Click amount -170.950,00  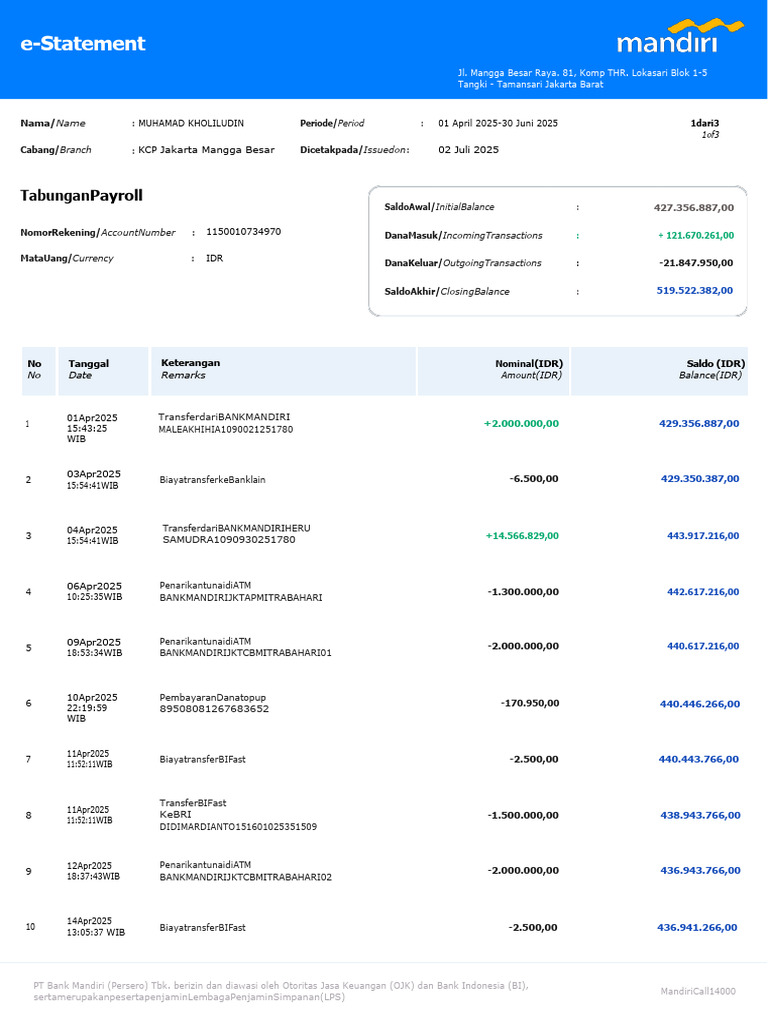530,703
